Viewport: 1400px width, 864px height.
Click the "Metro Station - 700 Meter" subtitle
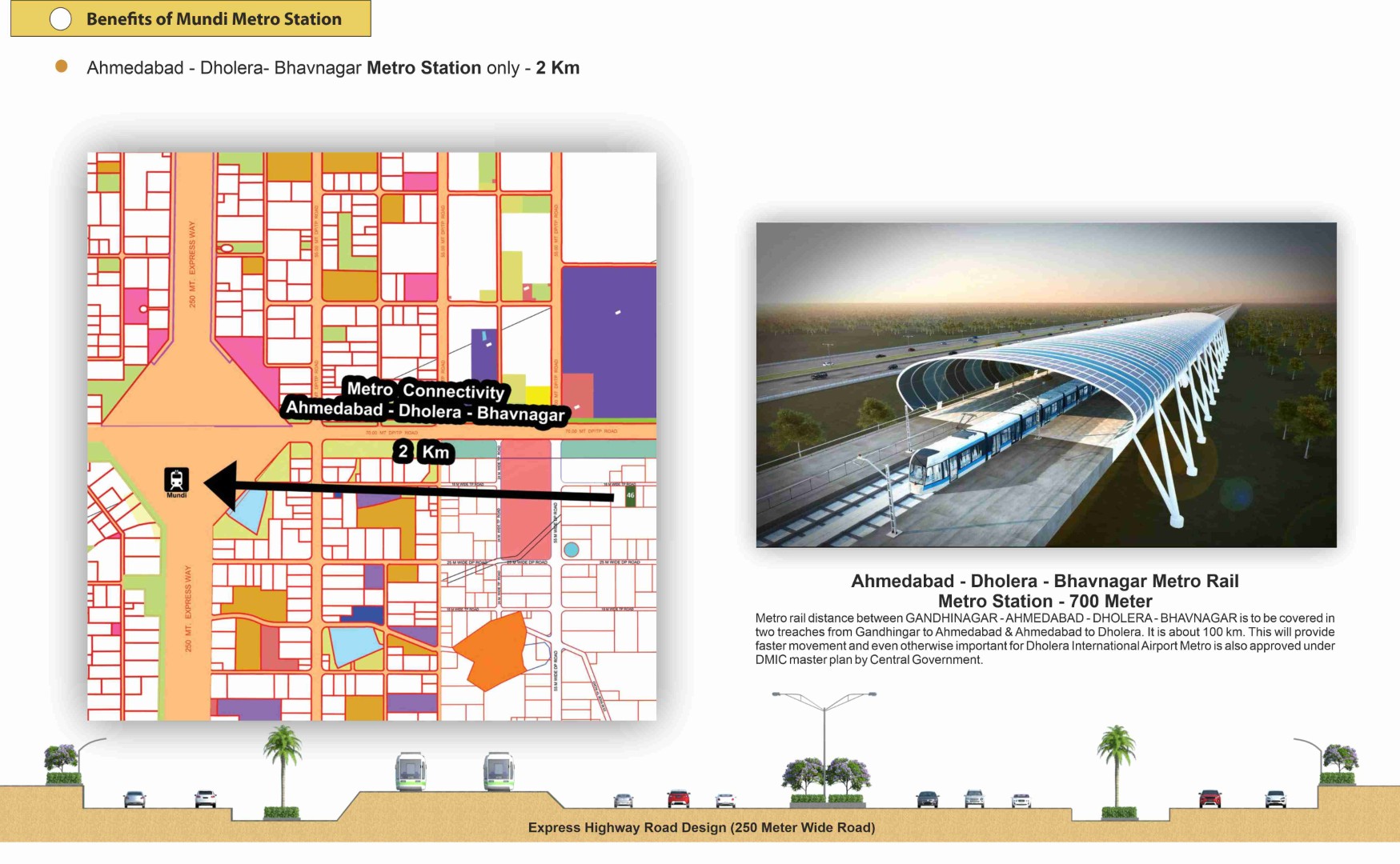pos(1045,602)
